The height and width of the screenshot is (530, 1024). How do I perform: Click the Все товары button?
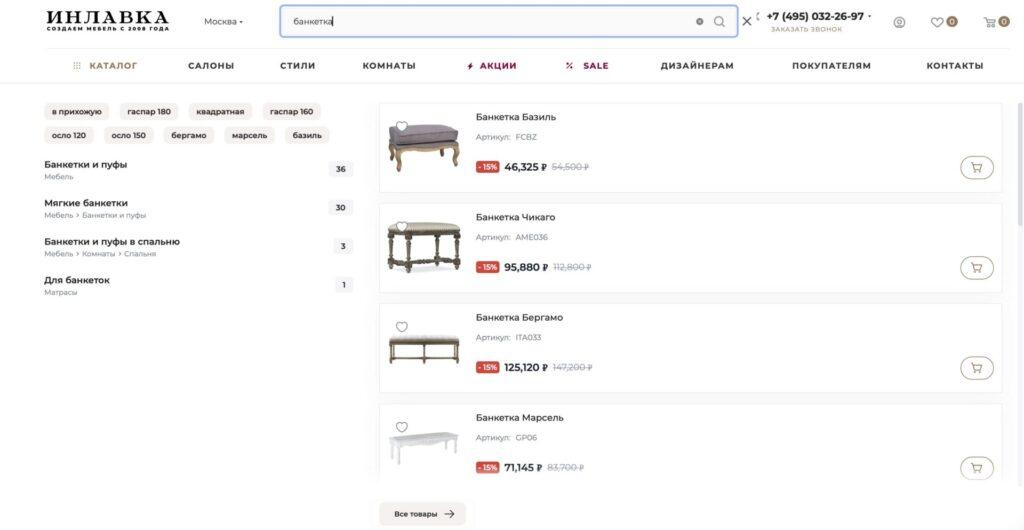coord(423,514)
